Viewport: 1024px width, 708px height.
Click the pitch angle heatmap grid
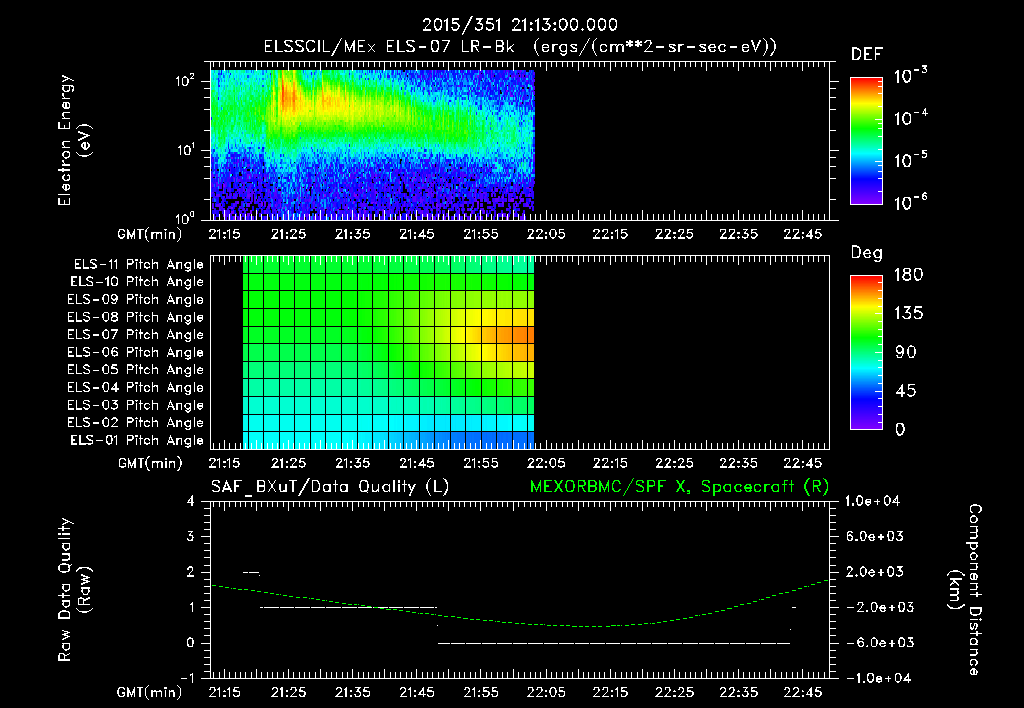(389, 352)
